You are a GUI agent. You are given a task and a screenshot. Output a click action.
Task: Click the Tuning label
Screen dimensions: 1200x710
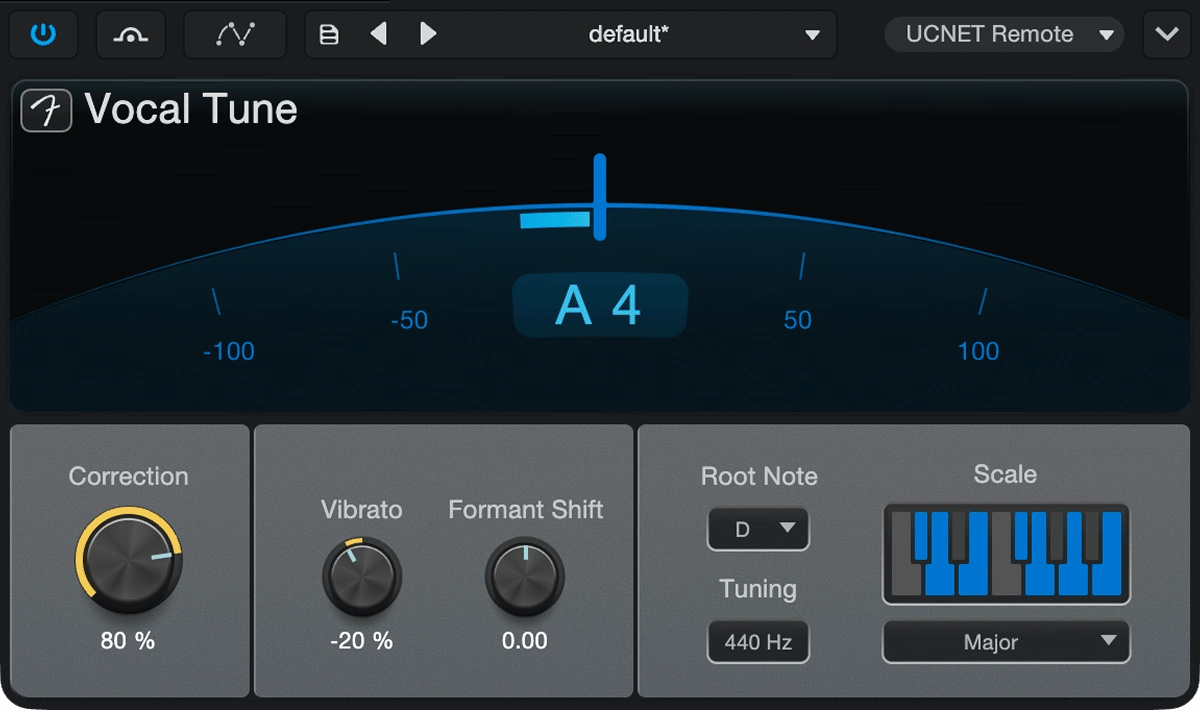[758, 589]
